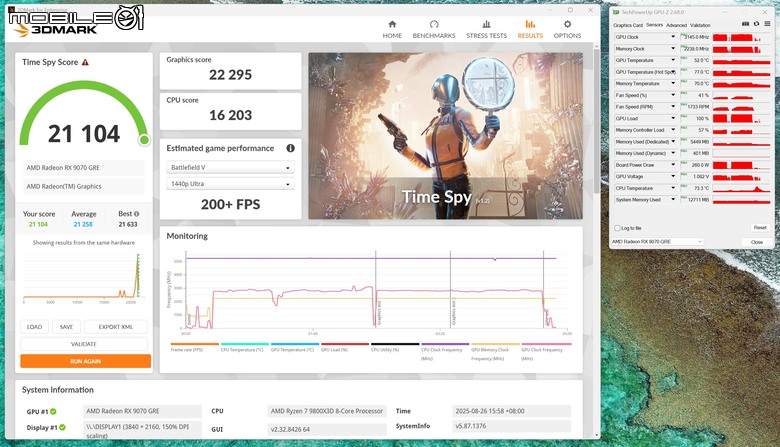Screen dimensions: 780x447
Task: Open the AMD Radeon RX 9070 GRE selector
Action: pos(657,242)
